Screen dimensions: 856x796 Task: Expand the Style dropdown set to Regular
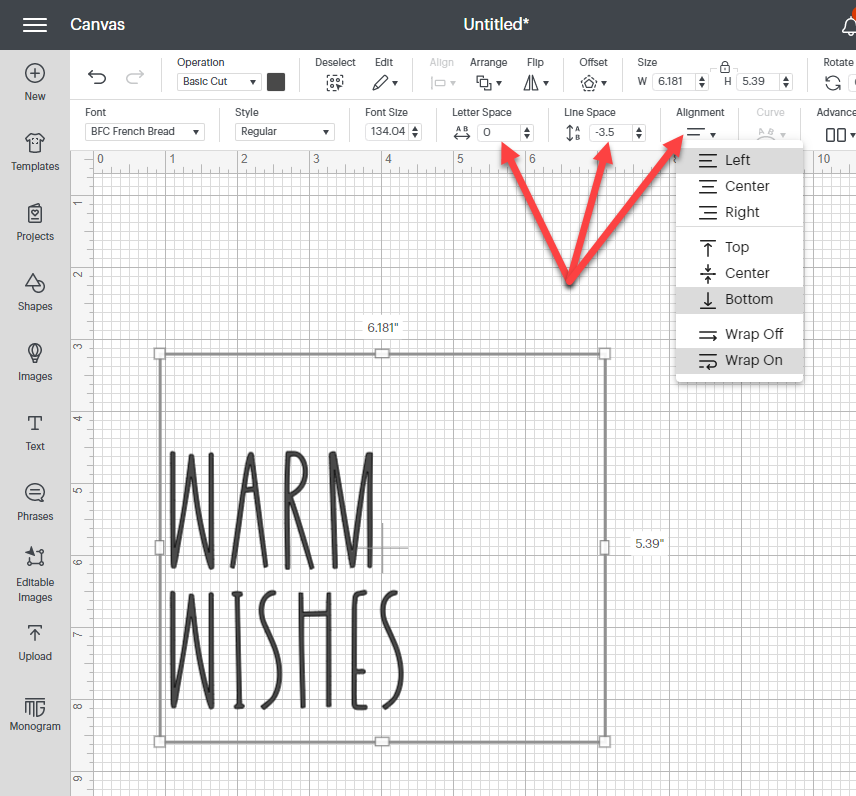287,131
